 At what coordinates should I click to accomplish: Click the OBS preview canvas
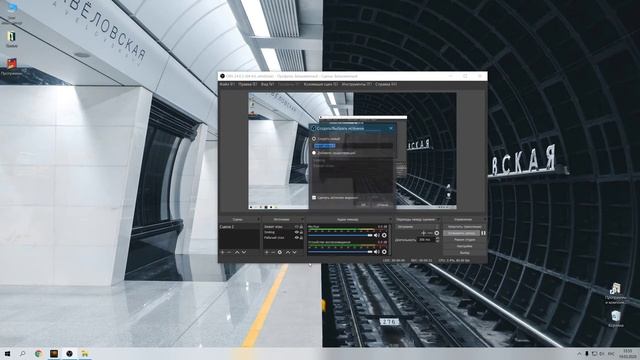352,151
